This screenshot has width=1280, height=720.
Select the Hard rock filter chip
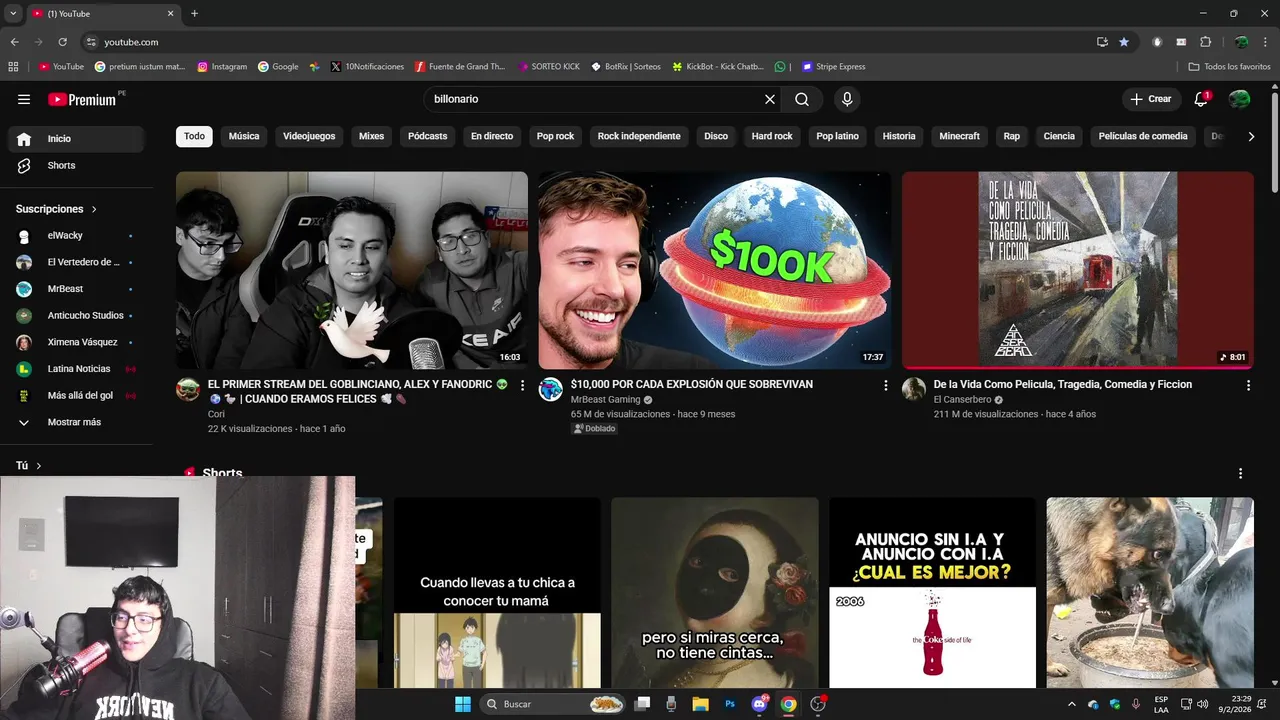(772, 136)
